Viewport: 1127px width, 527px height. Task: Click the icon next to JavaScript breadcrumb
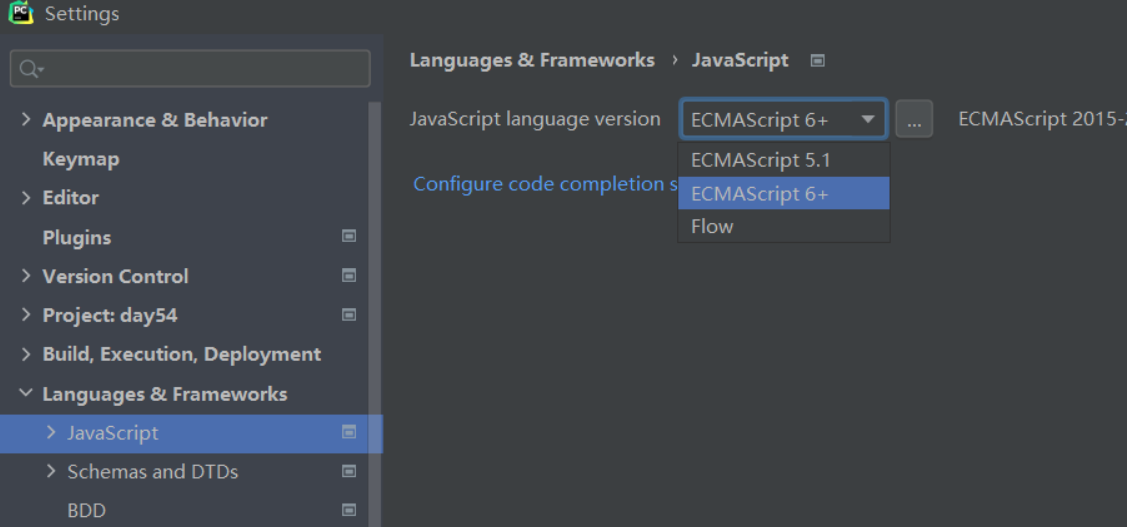coord(817,61)
